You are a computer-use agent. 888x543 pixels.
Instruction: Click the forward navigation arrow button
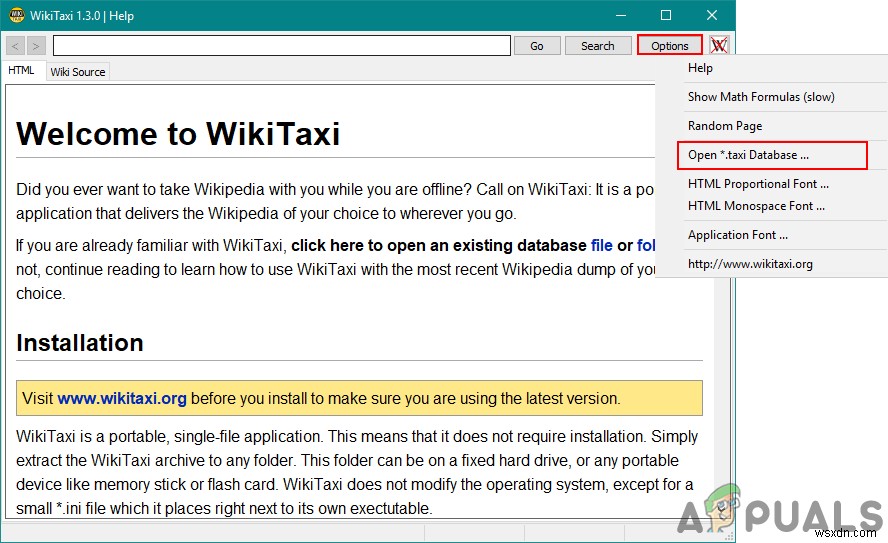pos(36,46)
